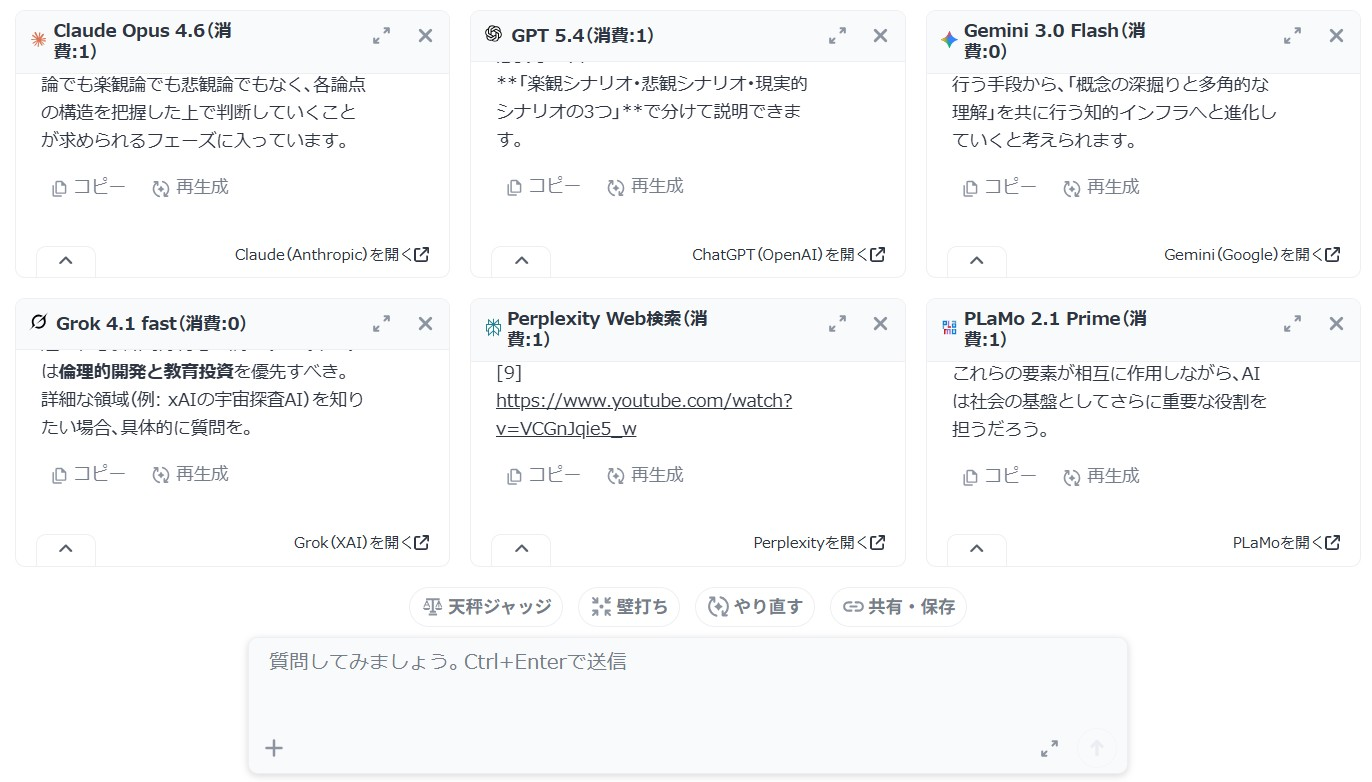This screenshot has width=1372, height=782.
Task: Copy the Perplexity response
Action: 544,475
